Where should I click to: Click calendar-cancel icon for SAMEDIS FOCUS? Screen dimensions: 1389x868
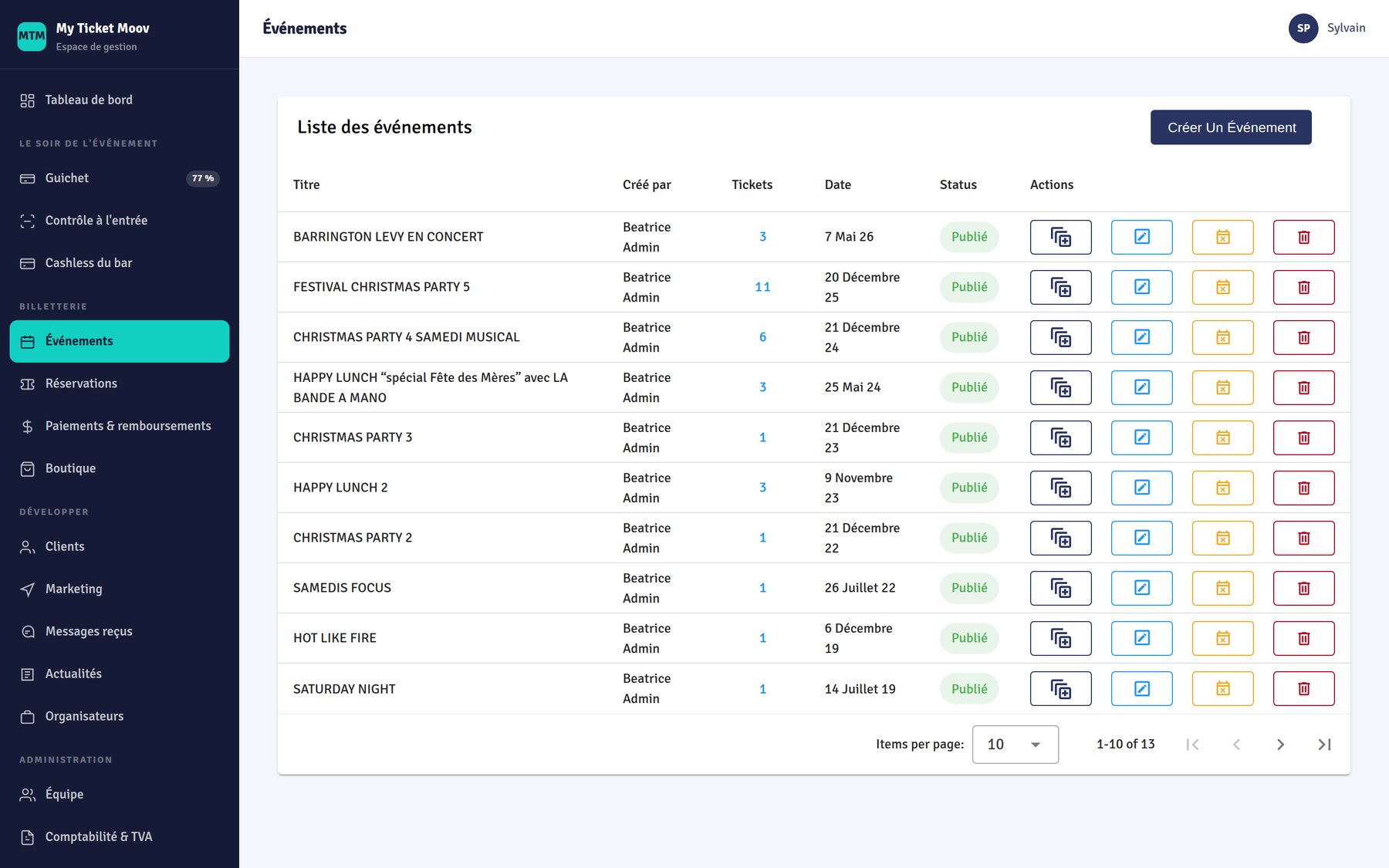click(x=1222, y=588)
